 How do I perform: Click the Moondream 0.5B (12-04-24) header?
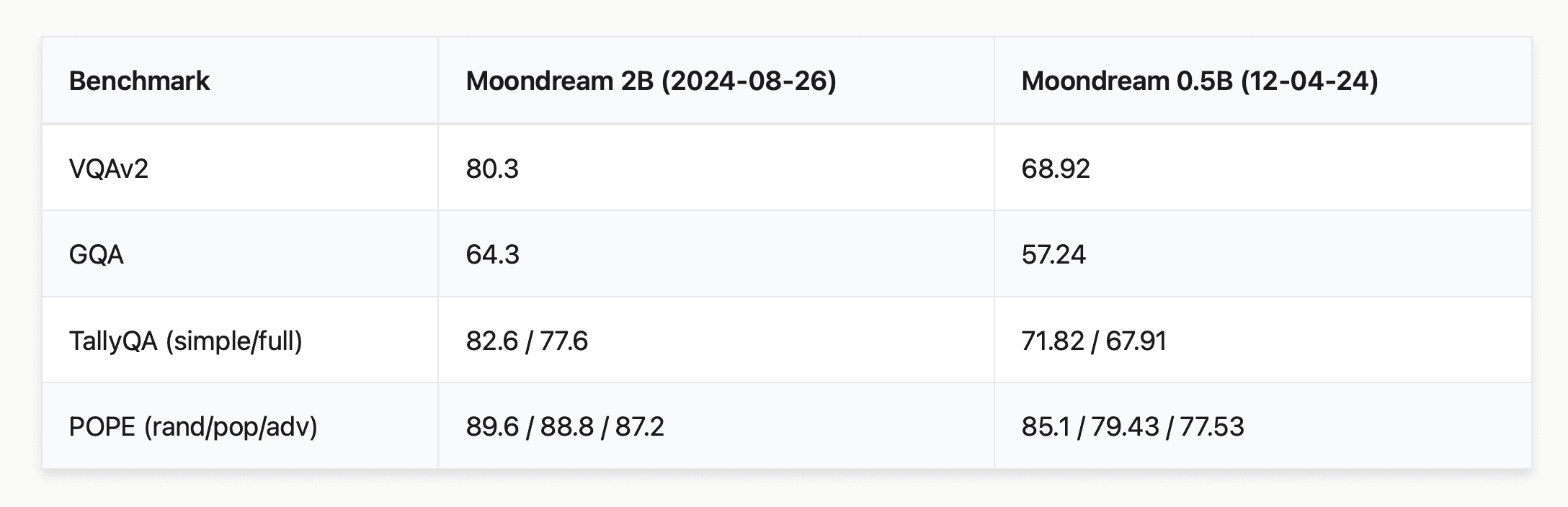point(1199,81)
